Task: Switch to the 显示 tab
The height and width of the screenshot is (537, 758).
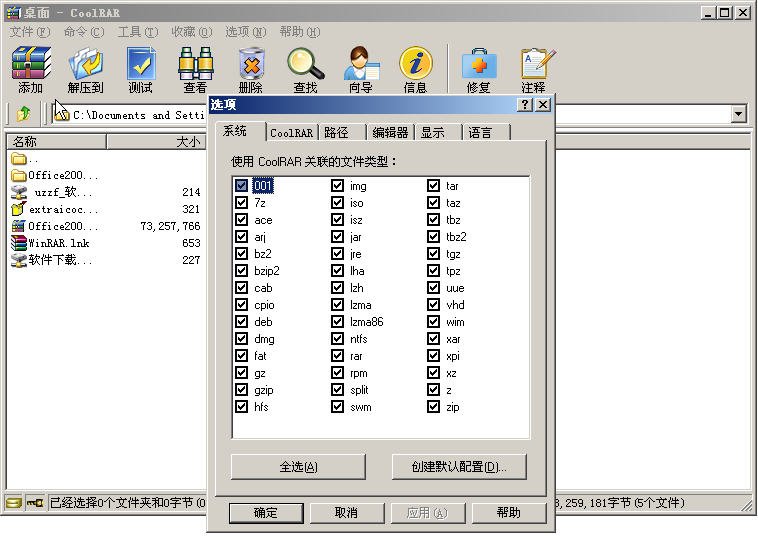Action: 438,132
